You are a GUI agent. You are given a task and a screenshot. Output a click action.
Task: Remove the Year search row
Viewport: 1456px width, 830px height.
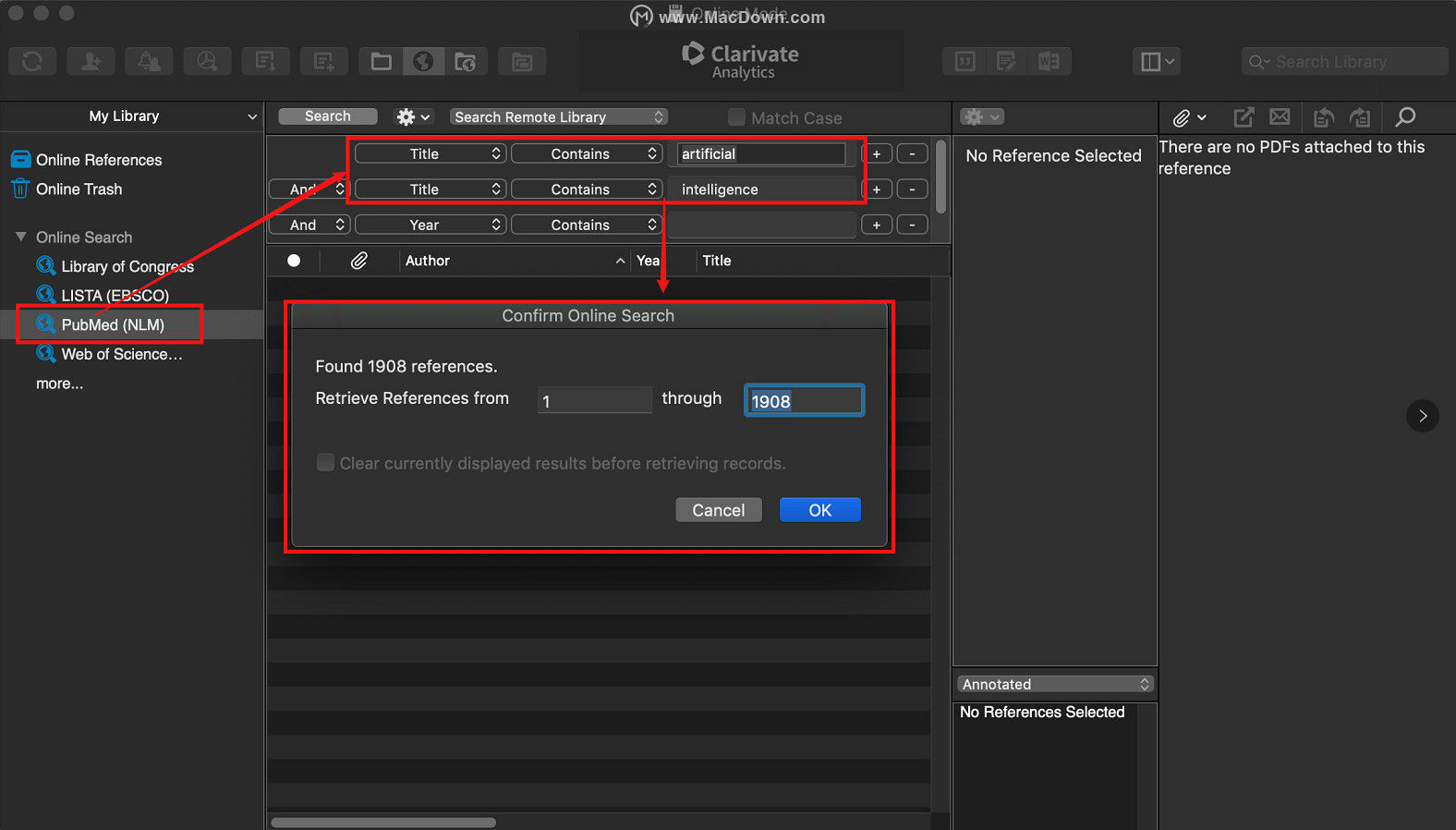pyautogui.click(x=913, y=225)
